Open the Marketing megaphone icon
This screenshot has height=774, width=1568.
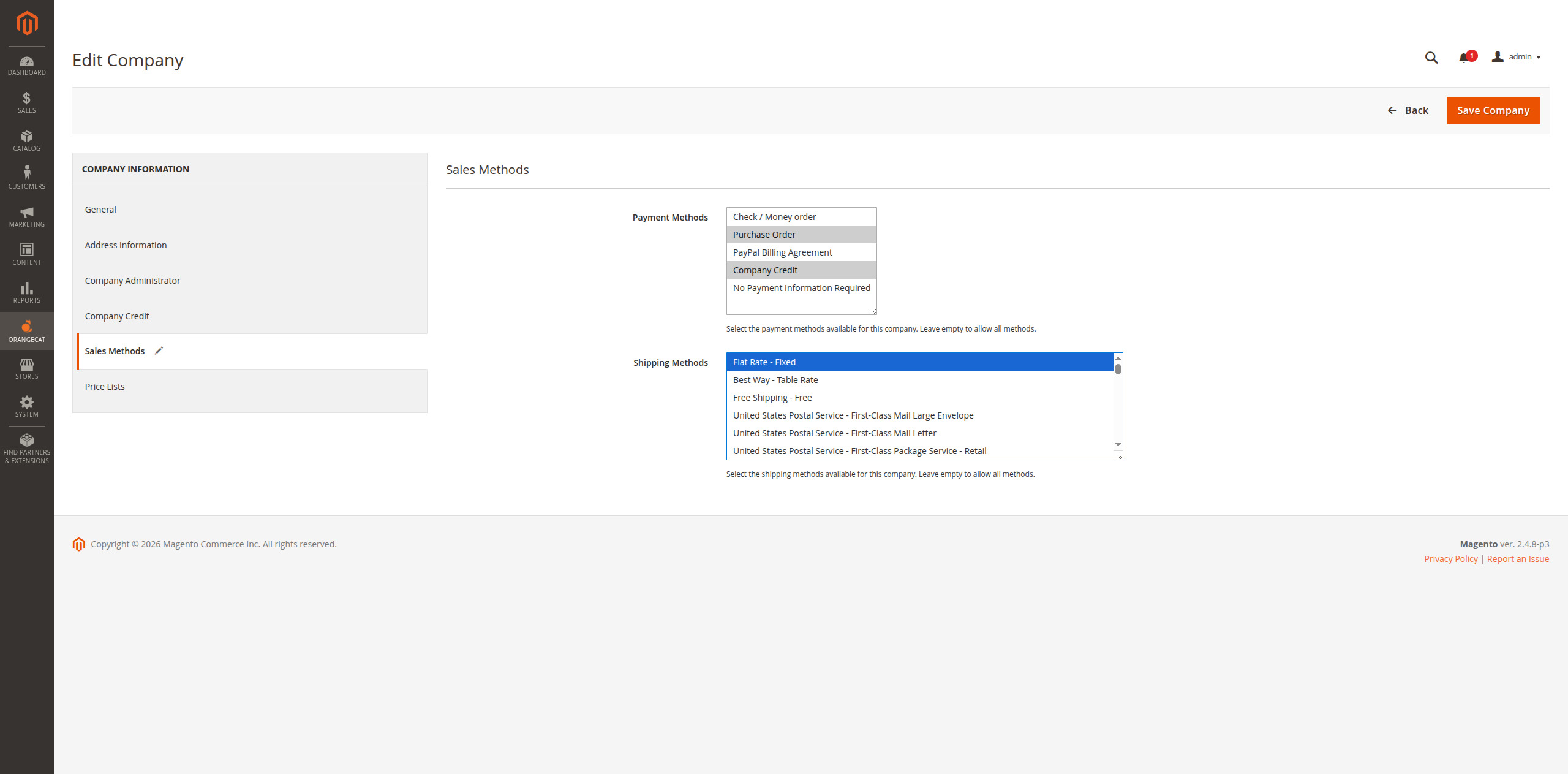(26, 216)
